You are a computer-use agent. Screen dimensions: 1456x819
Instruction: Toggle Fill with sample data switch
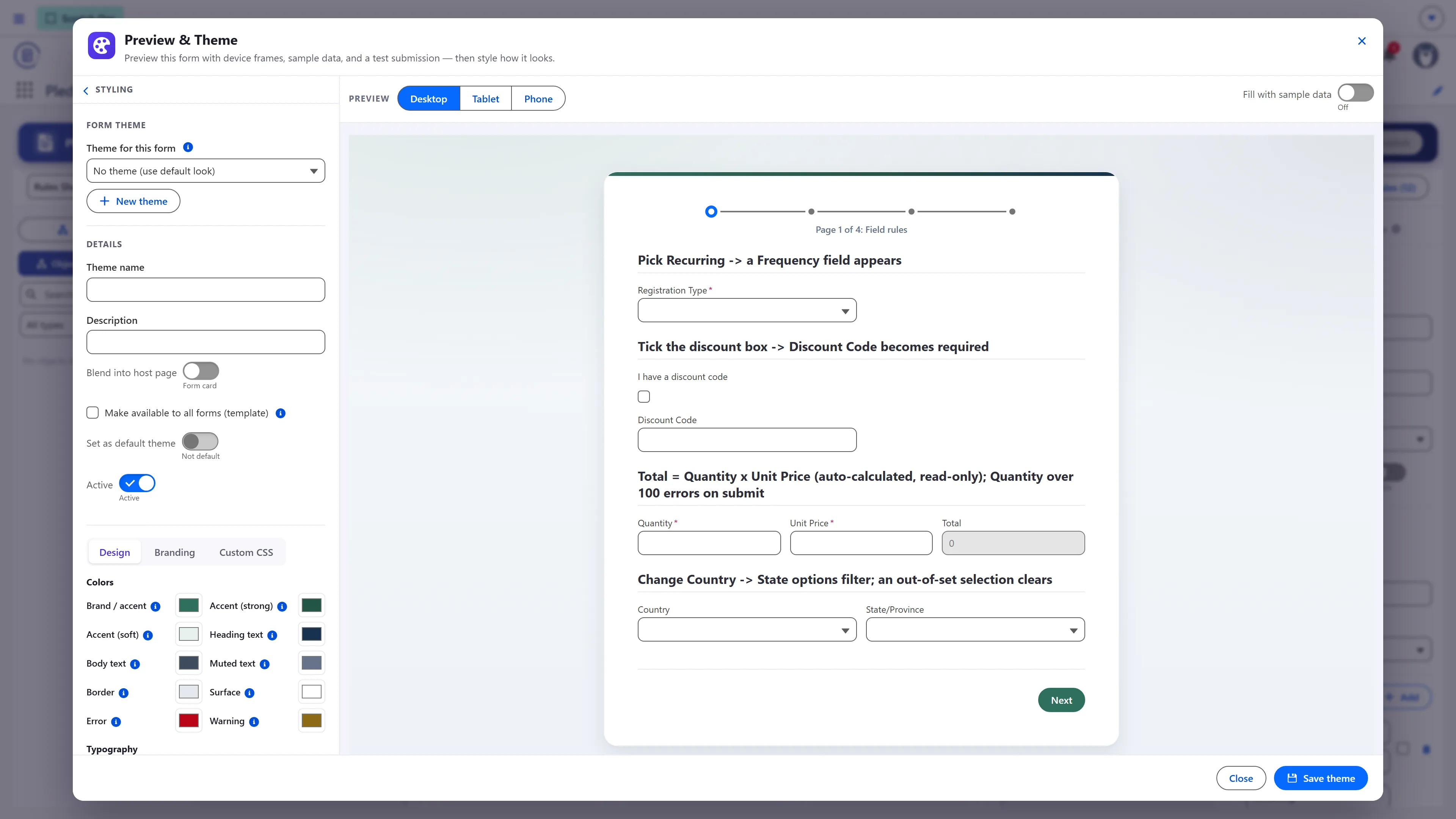(1356, 93)
